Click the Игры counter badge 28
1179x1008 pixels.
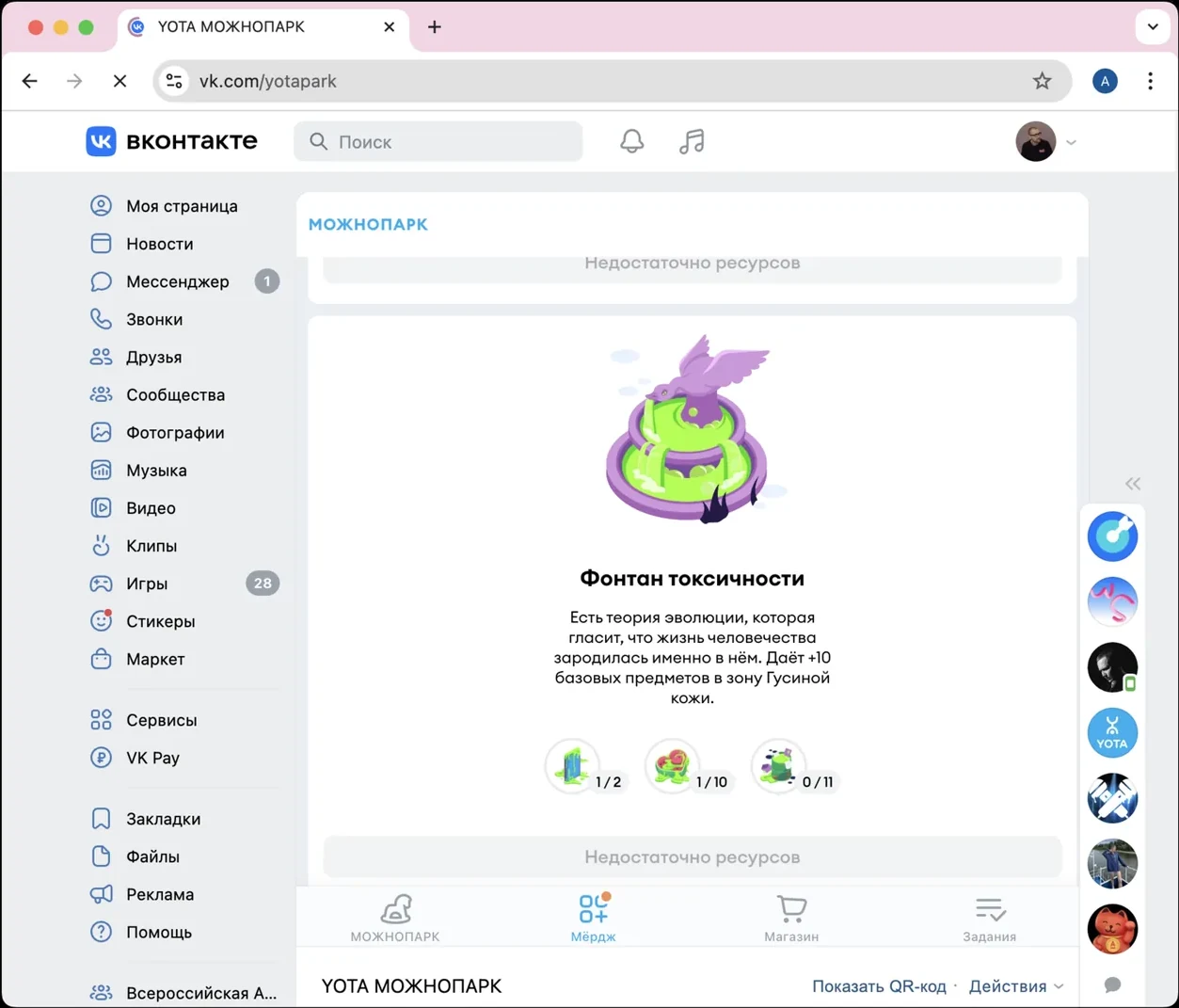point(263,584)
